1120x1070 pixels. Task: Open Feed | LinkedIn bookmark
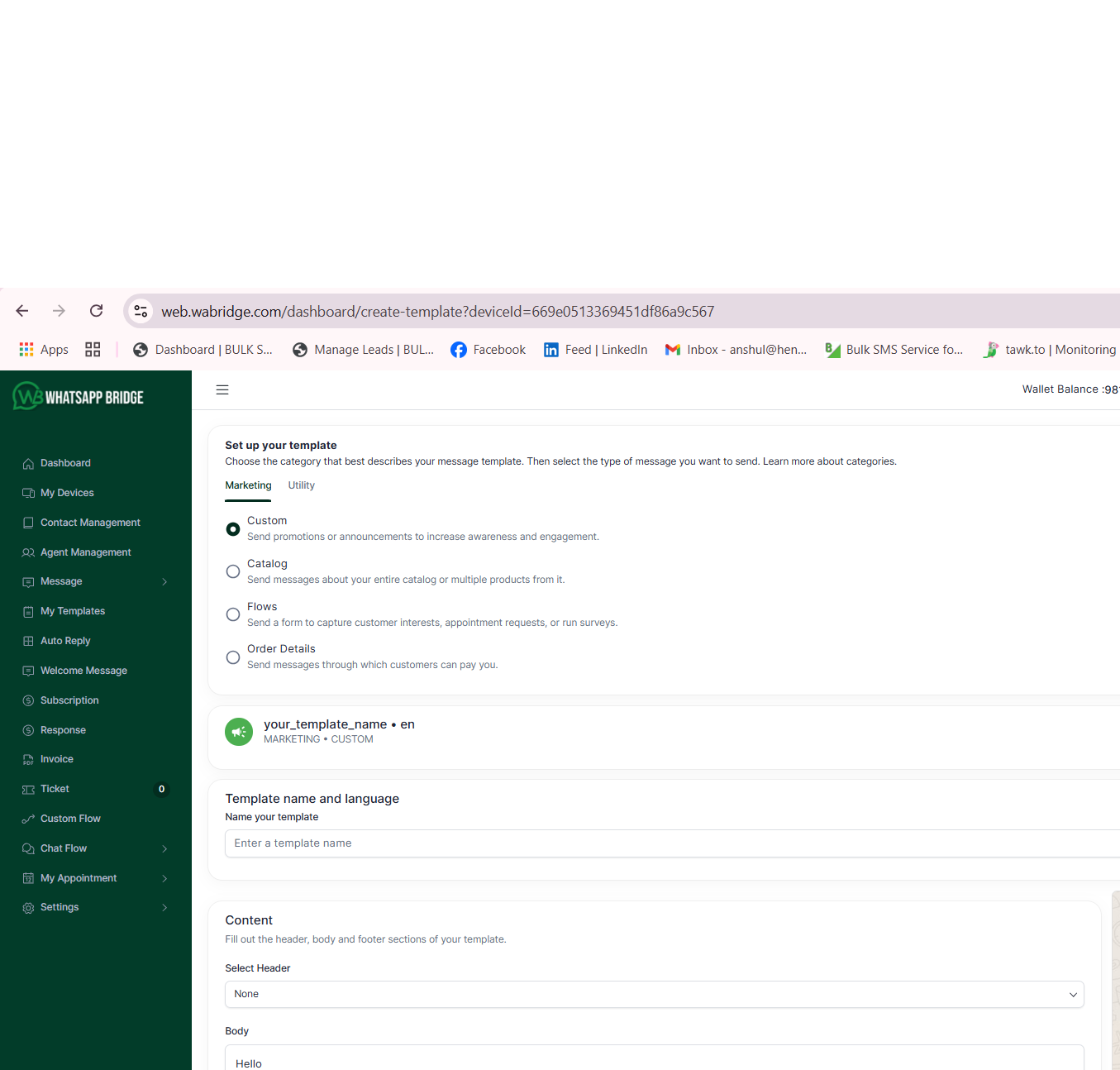tap(595, 350)
